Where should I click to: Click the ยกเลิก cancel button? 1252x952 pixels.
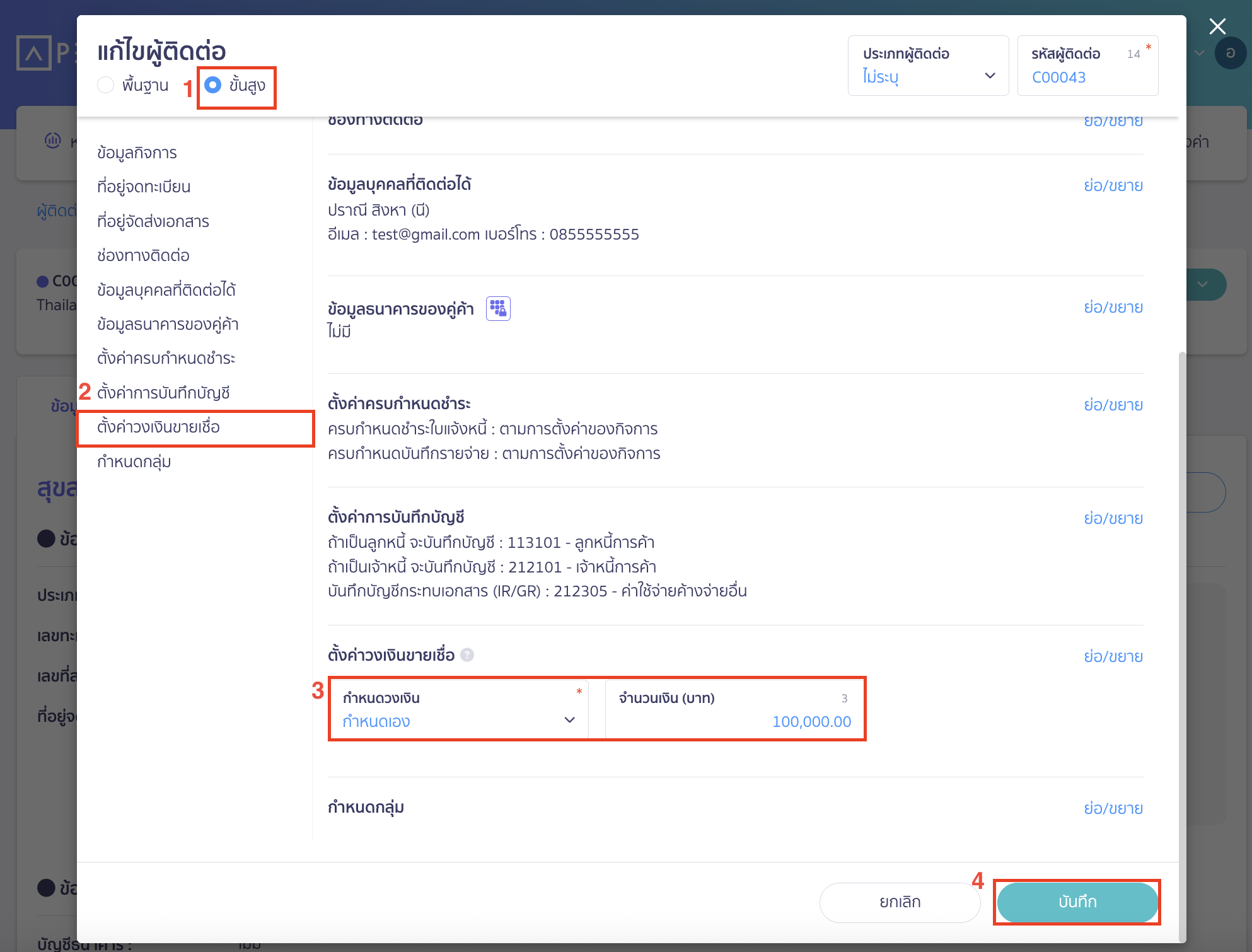[900, 902]
